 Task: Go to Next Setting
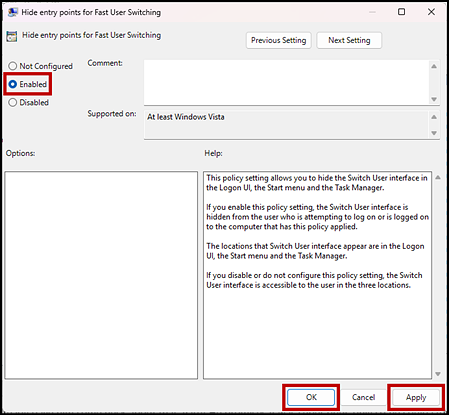point(349,40)
